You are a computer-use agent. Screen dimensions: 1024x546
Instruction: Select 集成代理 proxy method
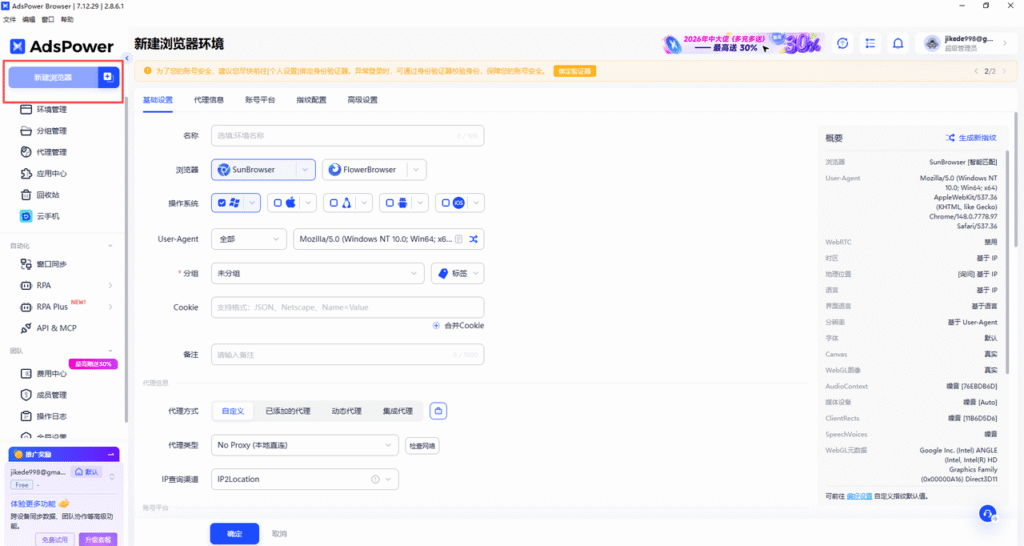[398, 411]
